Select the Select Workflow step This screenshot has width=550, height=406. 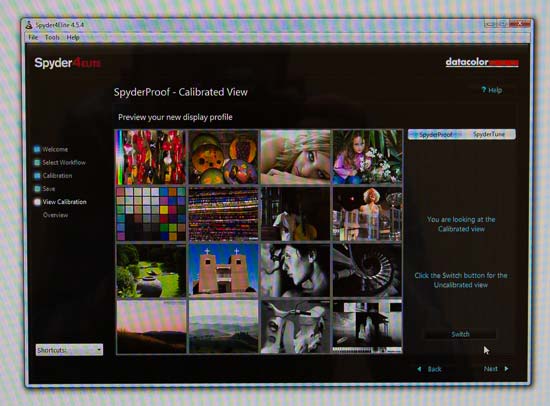[x=64, y=162]
